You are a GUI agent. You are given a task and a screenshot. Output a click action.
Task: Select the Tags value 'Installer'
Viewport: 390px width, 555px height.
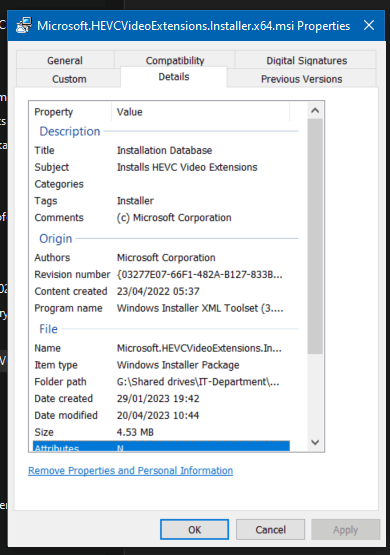pos(135,201)
